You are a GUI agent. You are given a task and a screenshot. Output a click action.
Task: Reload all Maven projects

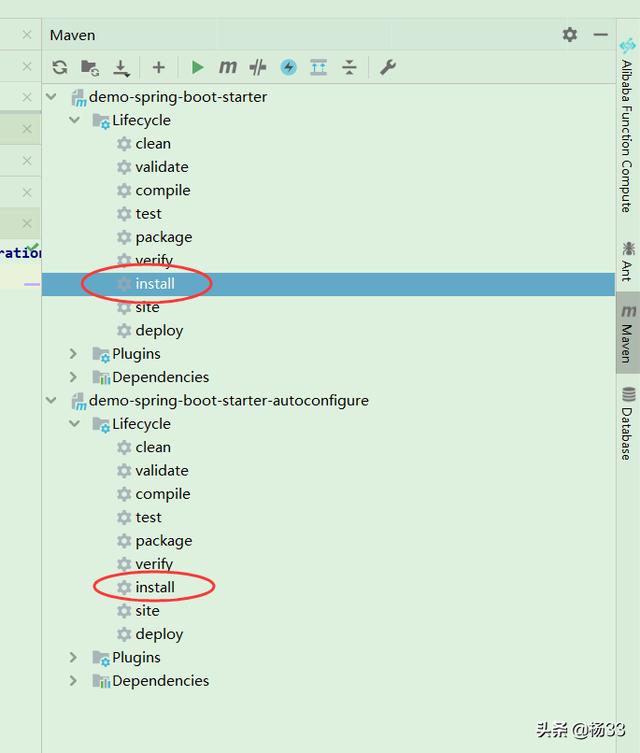tap(60, 67)
